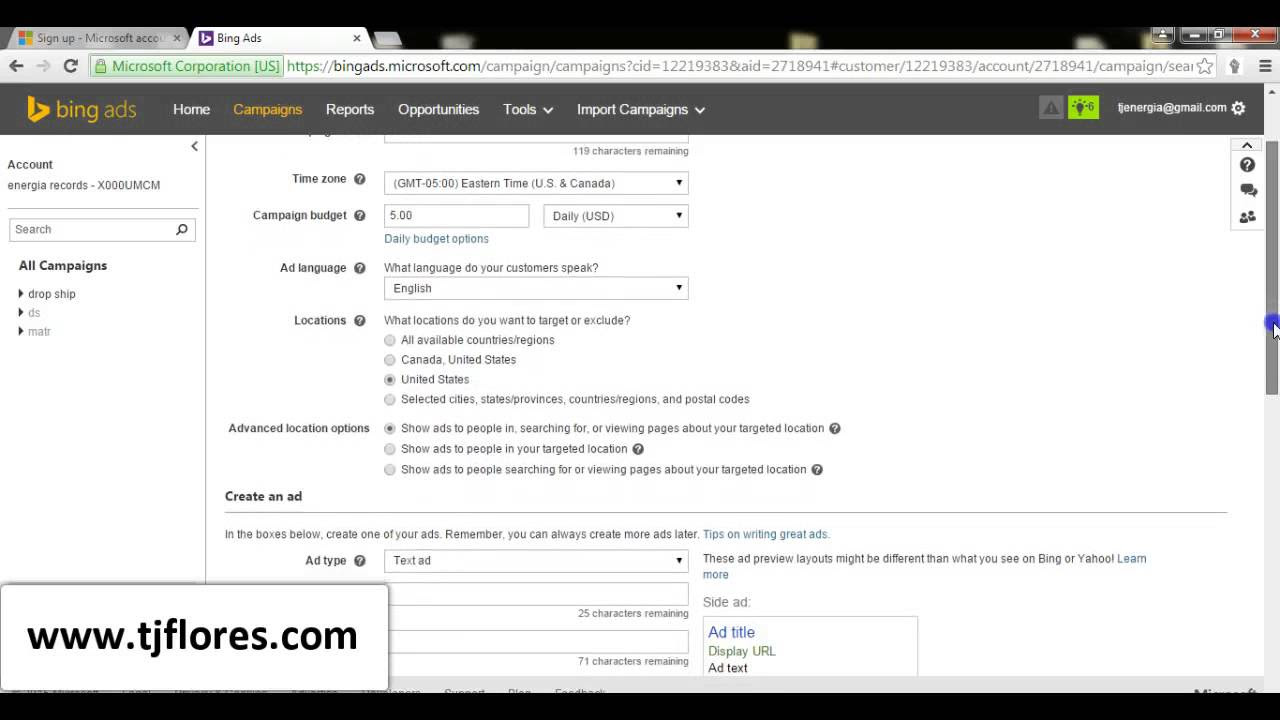Open Opportunities tab
This screenshot has height=720, width=1280.
pyautogui.click(x=438, y=109)
